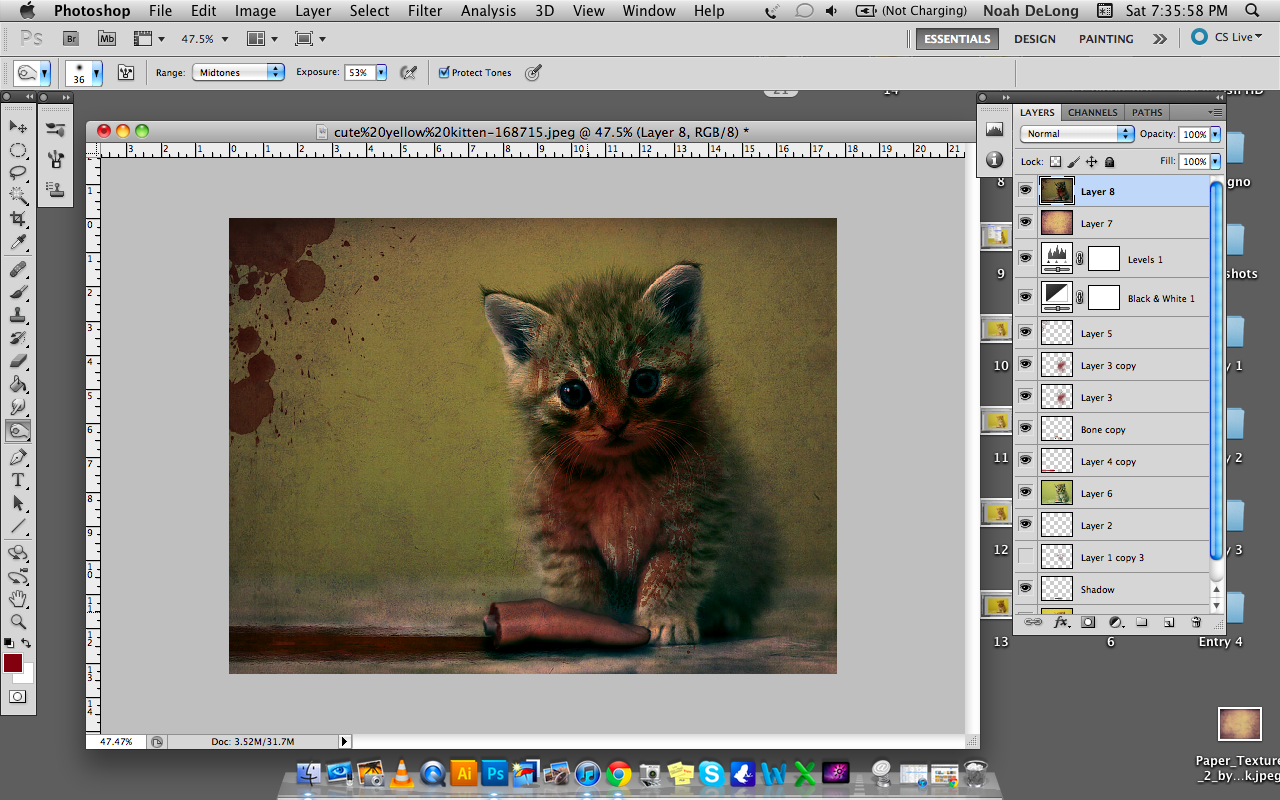Open the blend mode dropdown set to Normal
This screenshot has height=800, width=1280.
pyautogui.click(x=1077, y=134)
